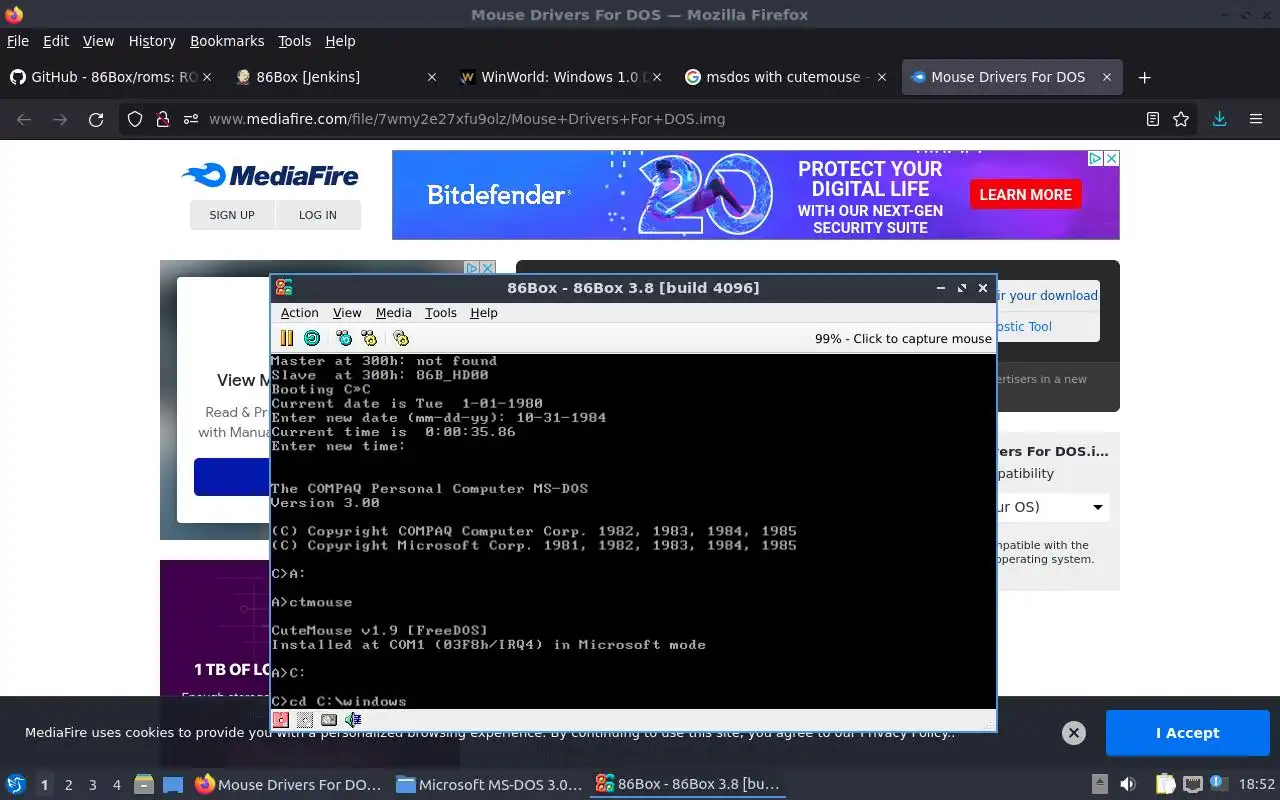Click the 86Box taskbar entry
Image resolution: width=1280 pixels, height=800 pixels.
click(x=688, y=785)
